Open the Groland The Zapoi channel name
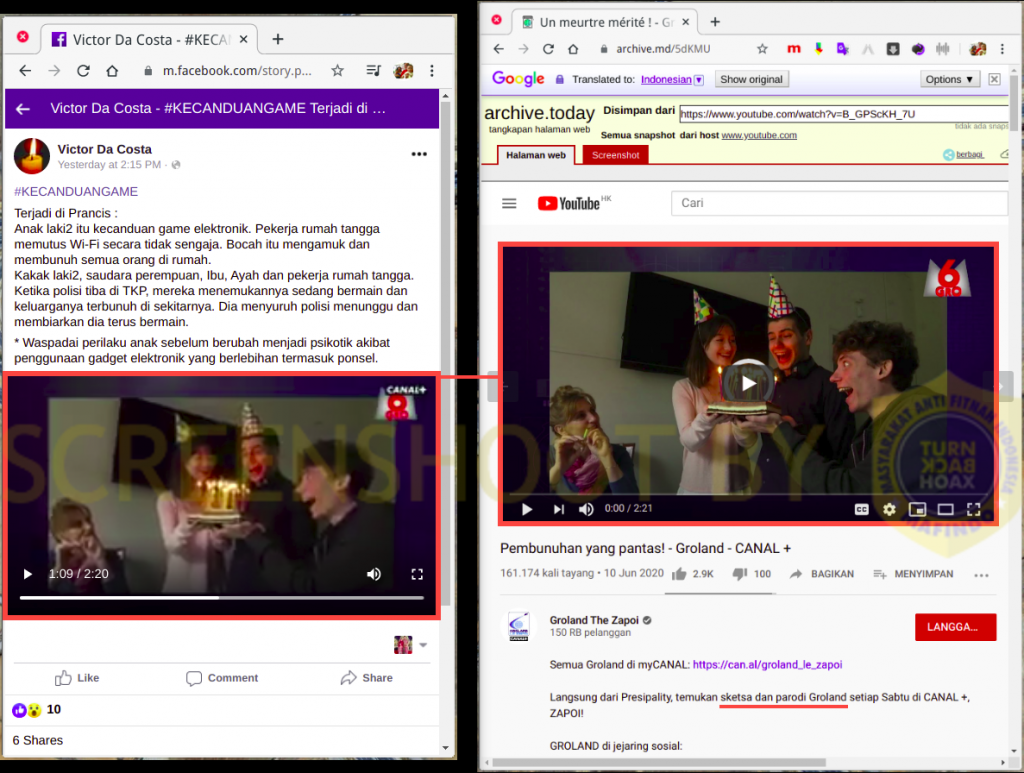 click(x=594, y=620)
